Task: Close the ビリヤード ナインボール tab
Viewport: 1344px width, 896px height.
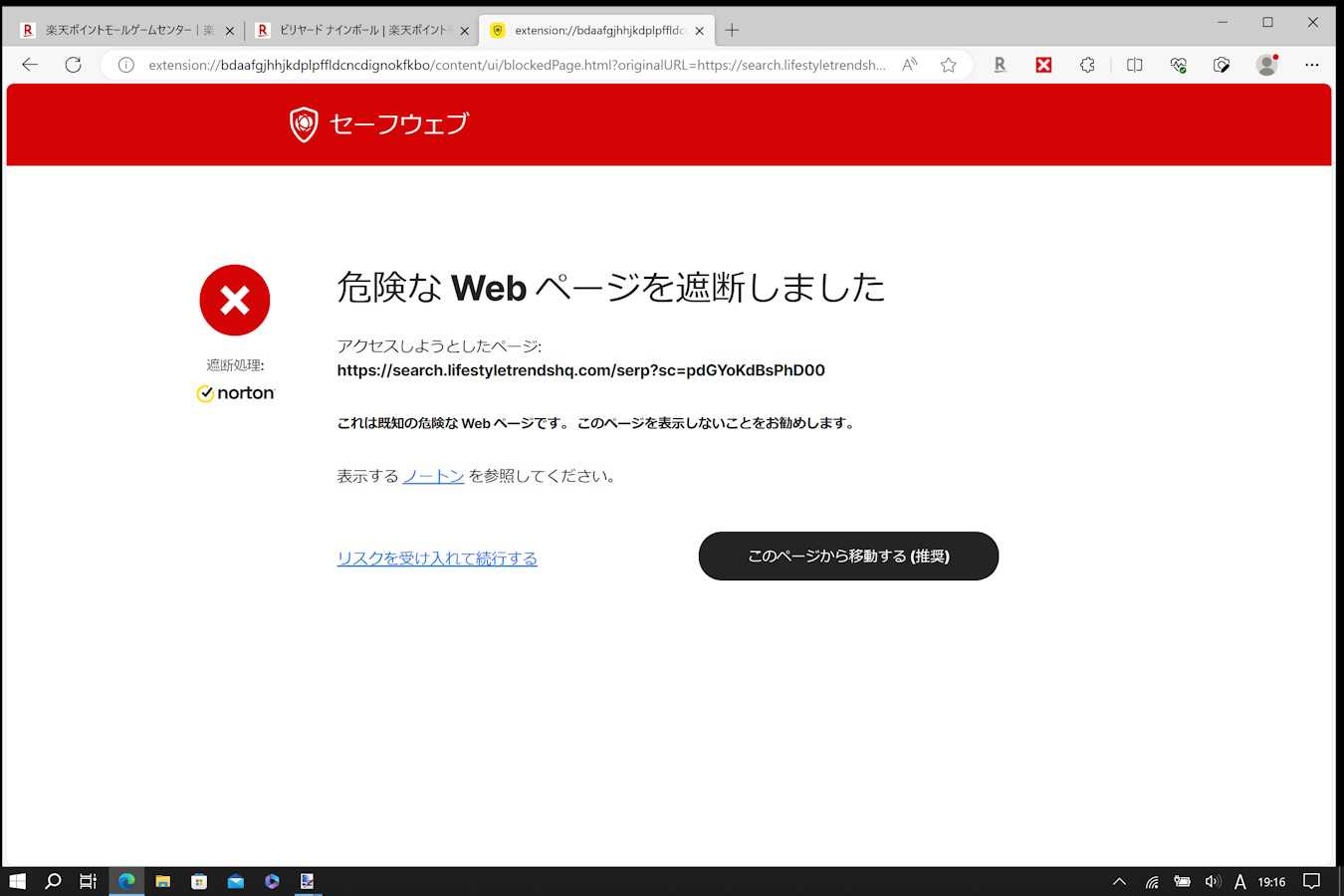Action: point(465,31)
